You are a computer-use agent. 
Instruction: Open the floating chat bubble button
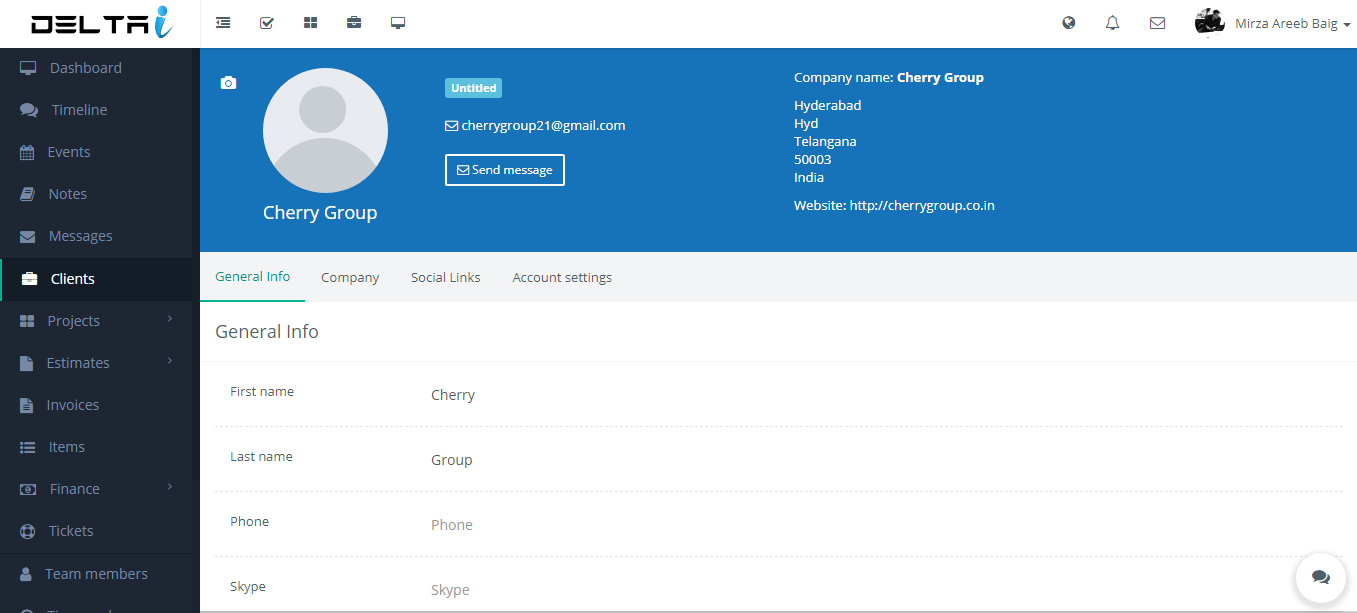[1320, 577]
